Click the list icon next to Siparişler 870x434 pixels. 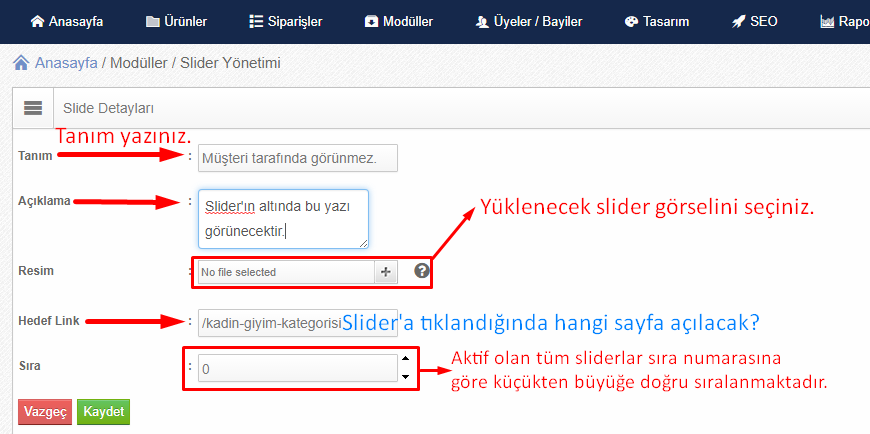[x=256, y=22]
